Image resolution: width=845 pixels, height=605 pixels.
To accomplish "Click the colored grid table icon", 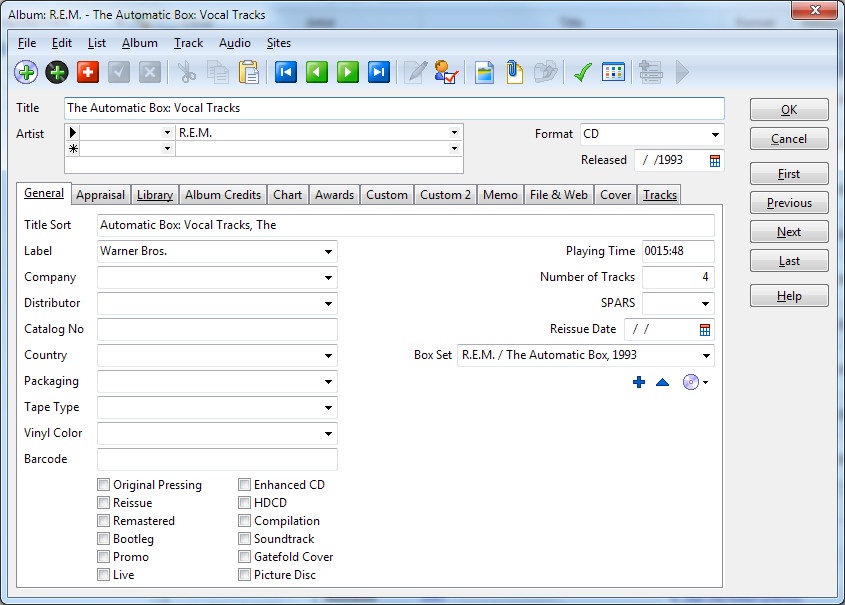I will (x=613, y=72).
